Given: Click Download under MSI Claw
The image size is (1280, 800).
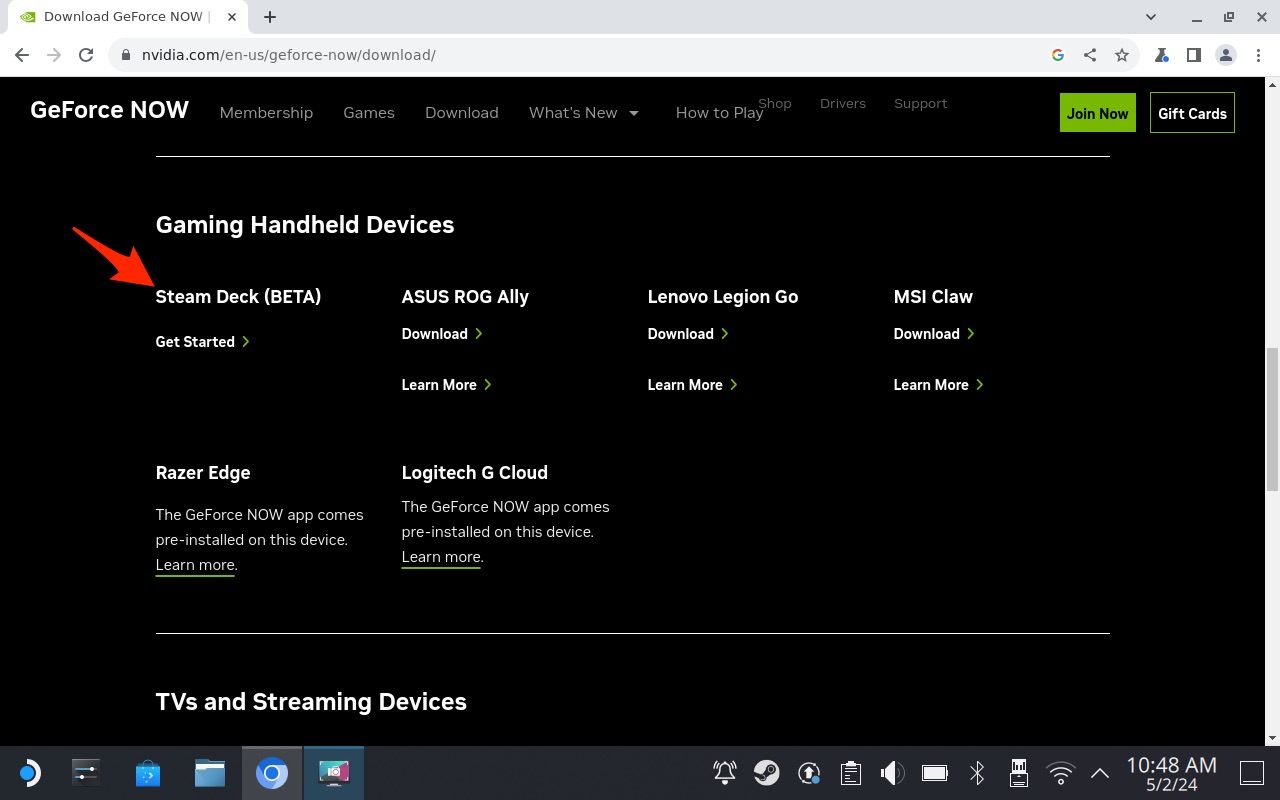Looking at the screenshot, I should [934, 334].
